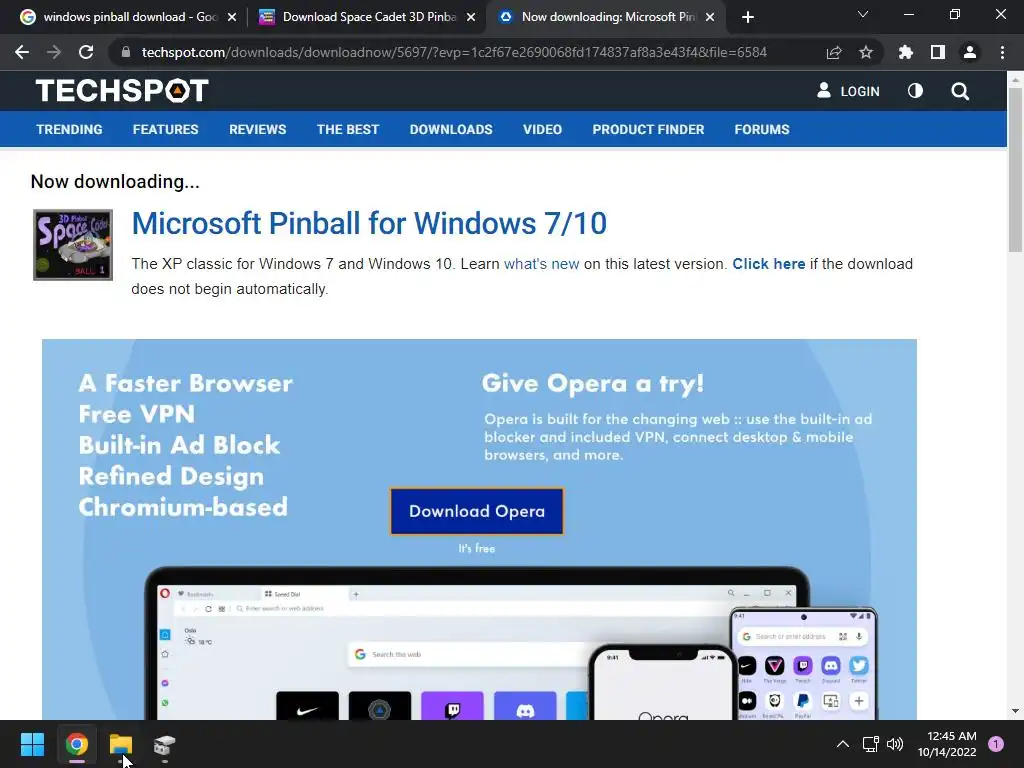Viewport: 1024px width, 768px height.
Task: Click the TechSpot logo
Action: [122, 91]
